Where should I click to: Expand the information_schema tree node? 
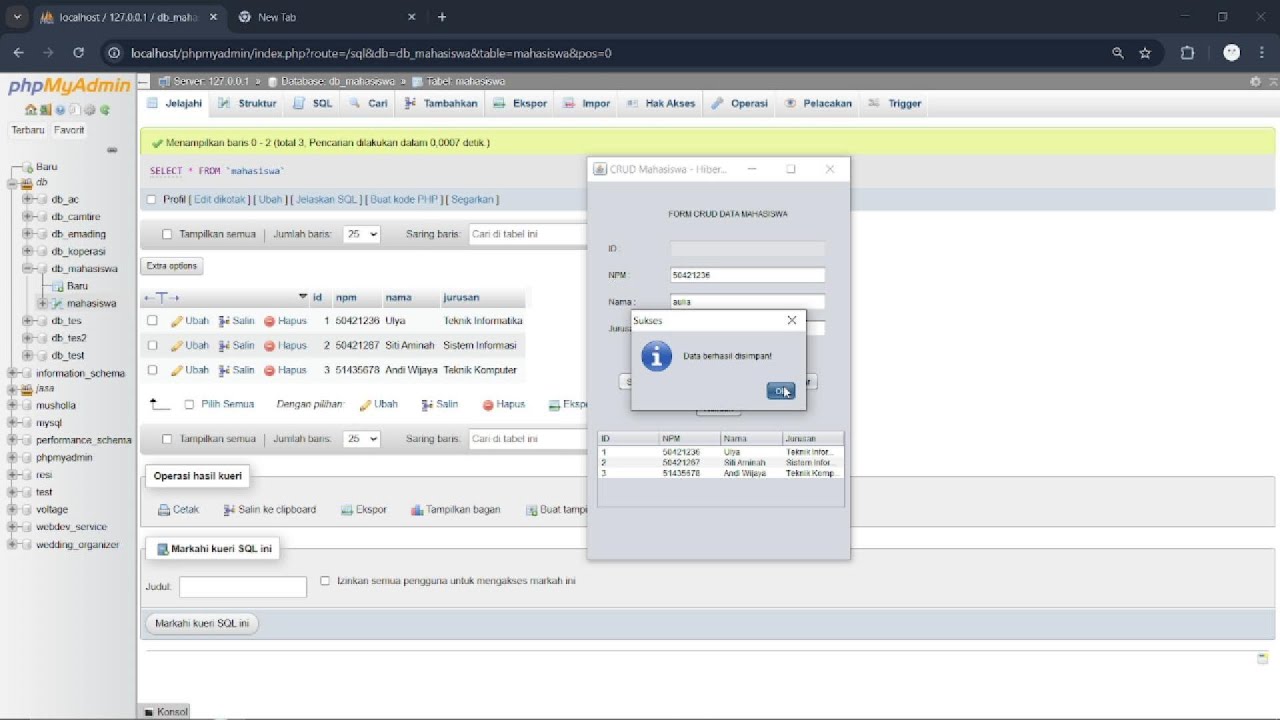12,373
